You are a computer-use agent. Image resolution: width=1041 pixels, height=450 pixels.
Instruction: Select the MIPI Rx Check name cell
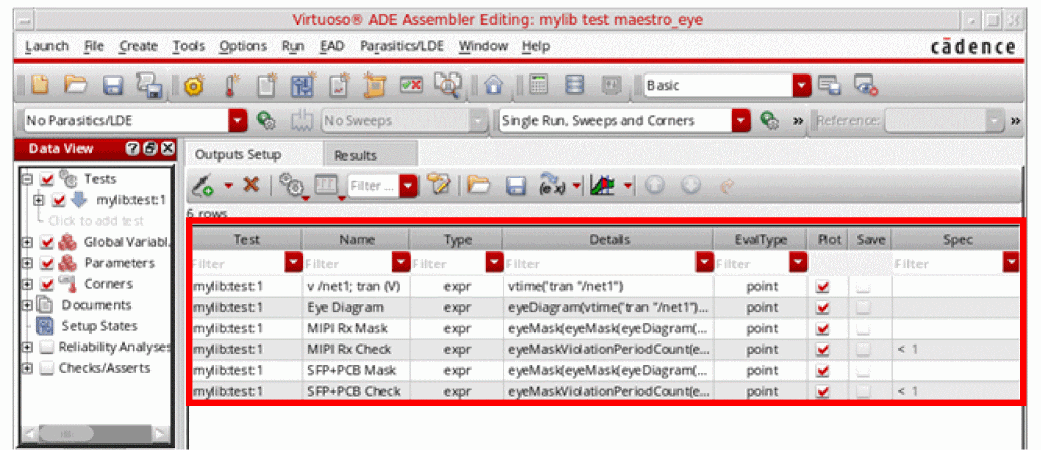(357, 350)
